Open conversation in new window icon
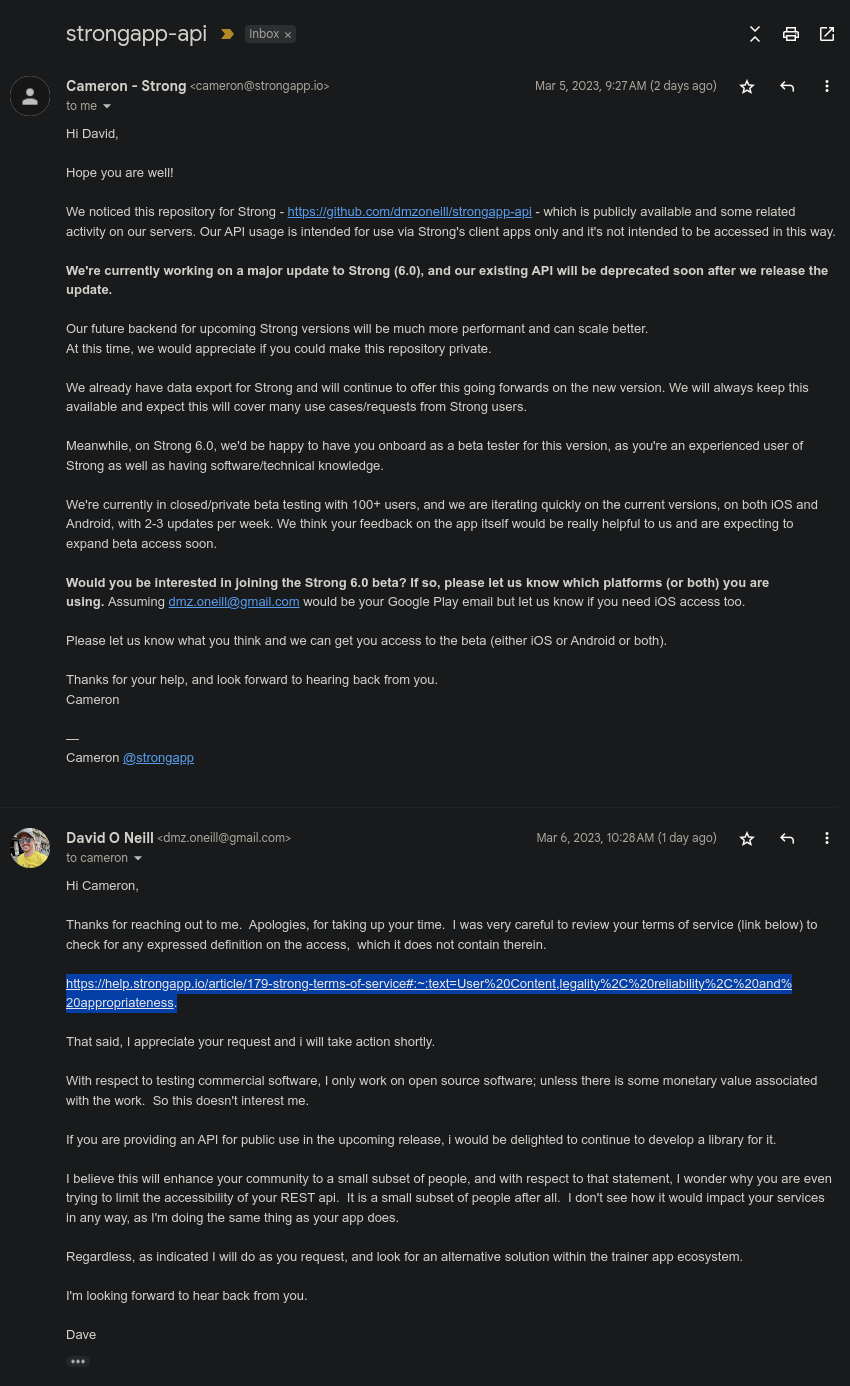850x1386 pixels. point(827,34)
